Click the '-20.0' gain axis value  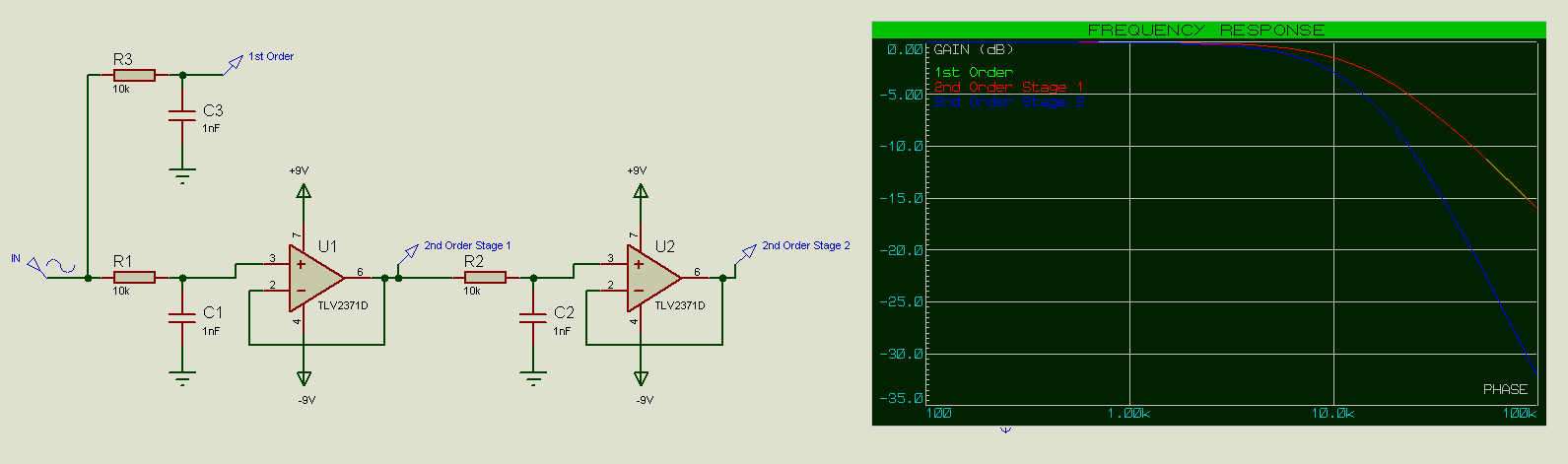(902, 250)
